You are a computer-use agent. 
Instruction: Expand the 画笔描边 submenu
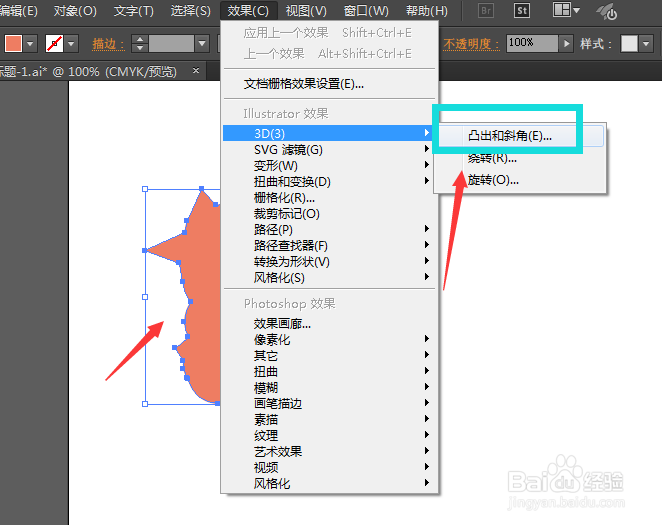[x=329, y=404]
